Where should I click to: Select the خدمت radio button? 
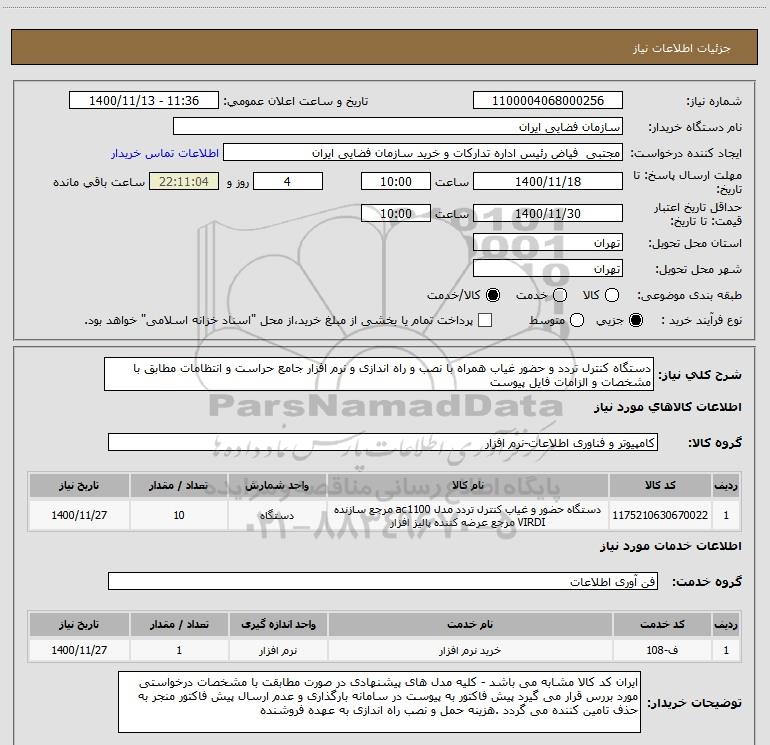(560, 295)
